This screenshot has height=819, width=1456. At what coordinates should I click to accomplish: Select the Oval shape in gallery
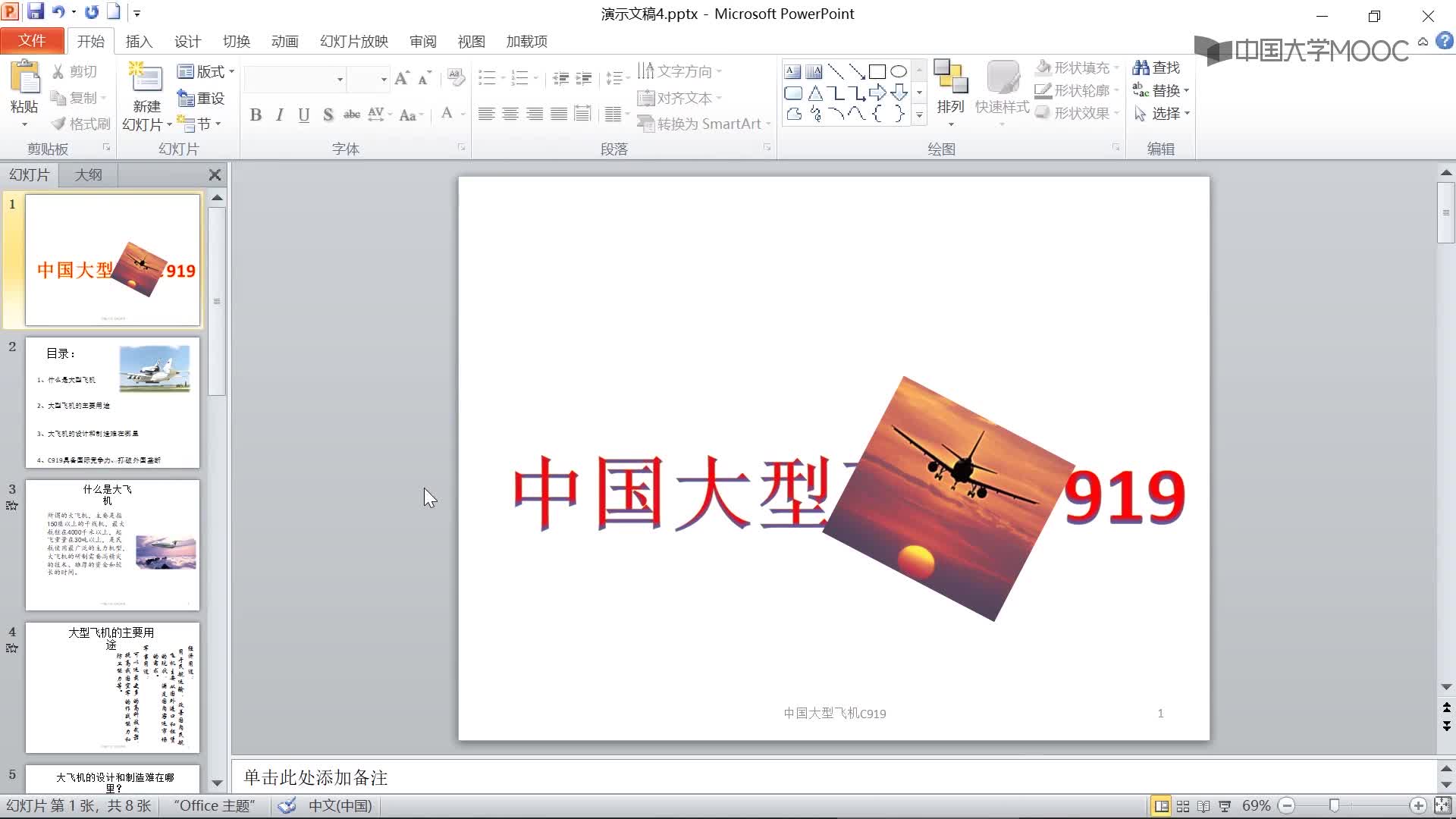tap(899, 71)
